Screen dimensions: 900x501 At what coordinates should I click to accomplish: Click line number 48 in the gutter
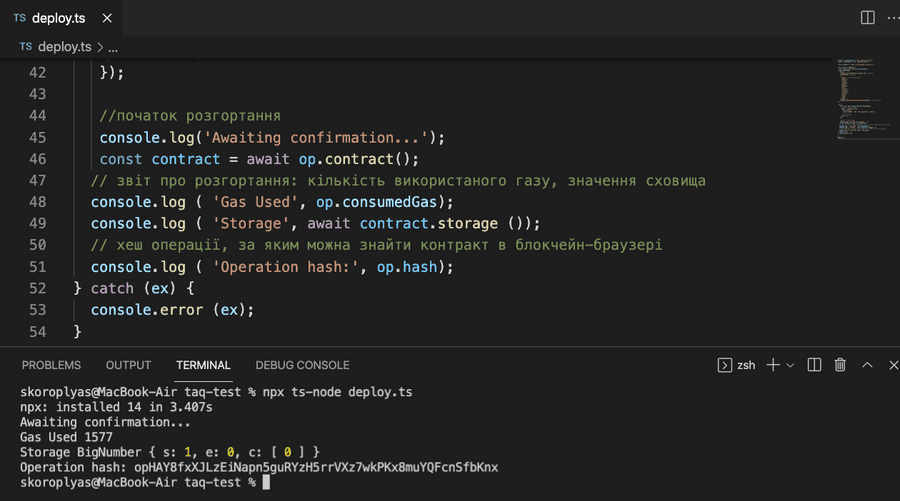(x=37, y=202)
